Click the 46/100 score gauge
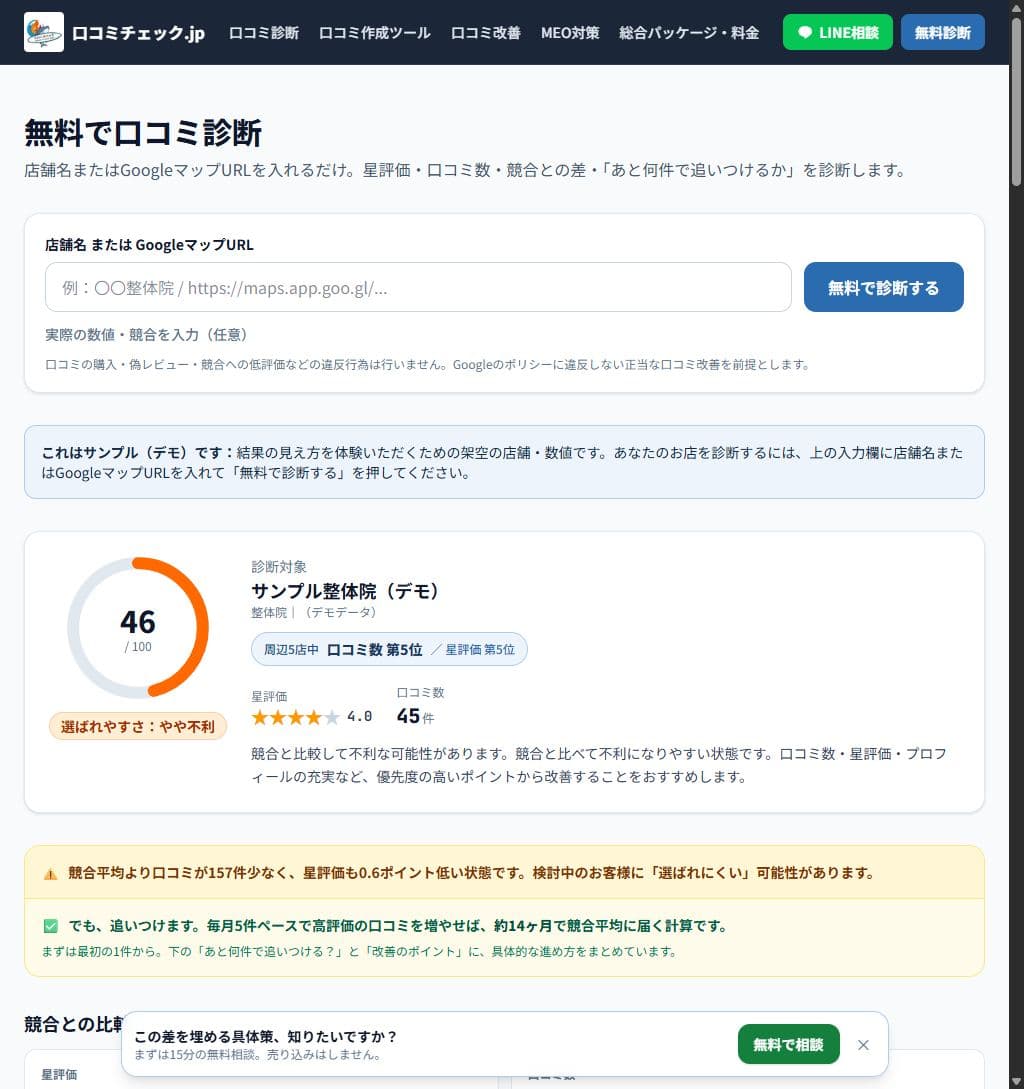Viewport: 1024px width, 1089px height. click(138, 627)
